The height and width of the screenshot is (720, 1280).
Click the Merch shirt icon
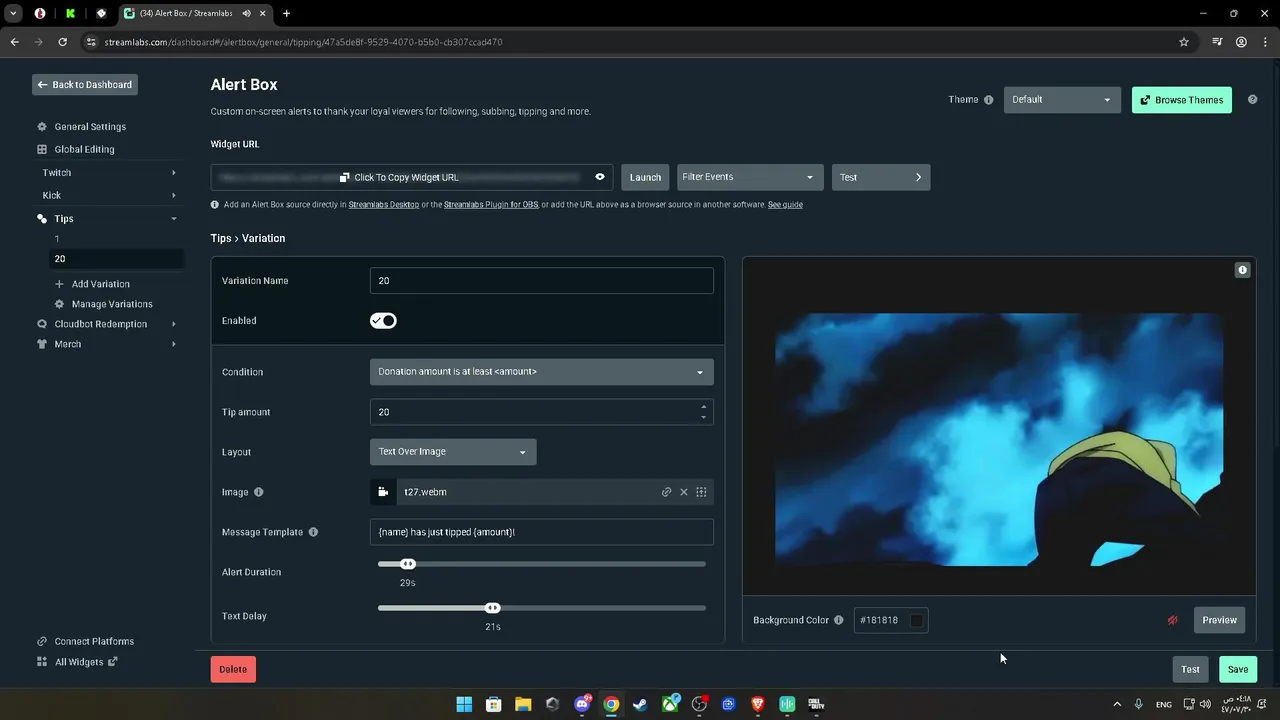point(42,344)
